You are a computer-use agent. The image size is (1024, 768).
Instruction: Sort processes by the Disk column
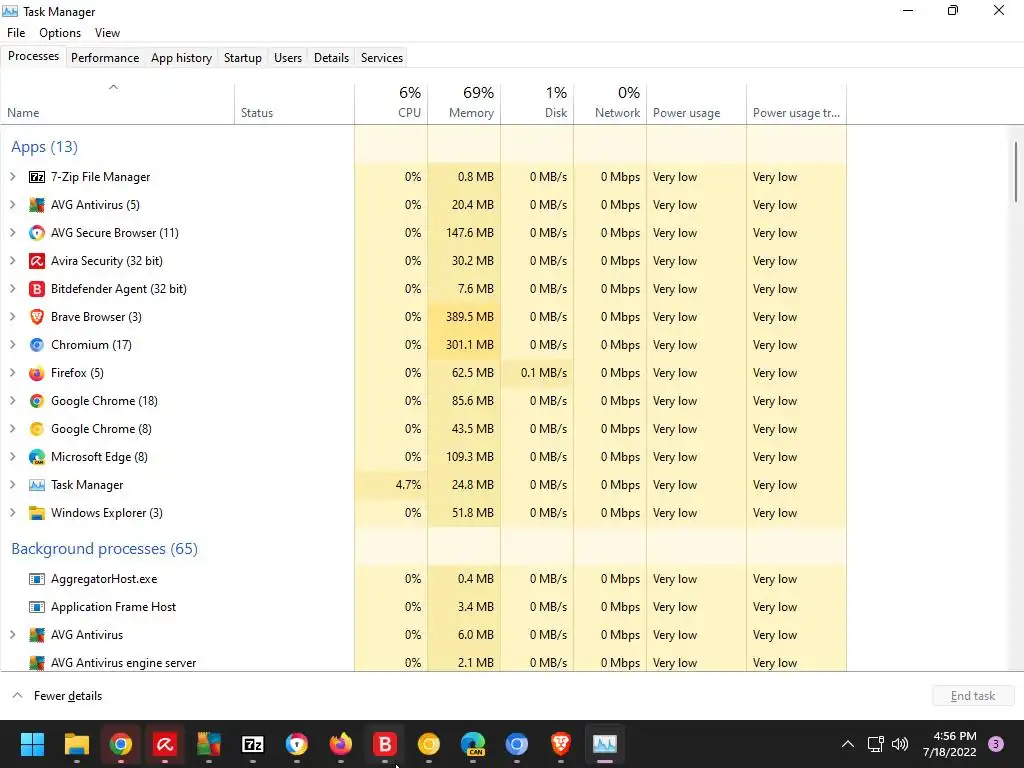[x=537, y=103]
